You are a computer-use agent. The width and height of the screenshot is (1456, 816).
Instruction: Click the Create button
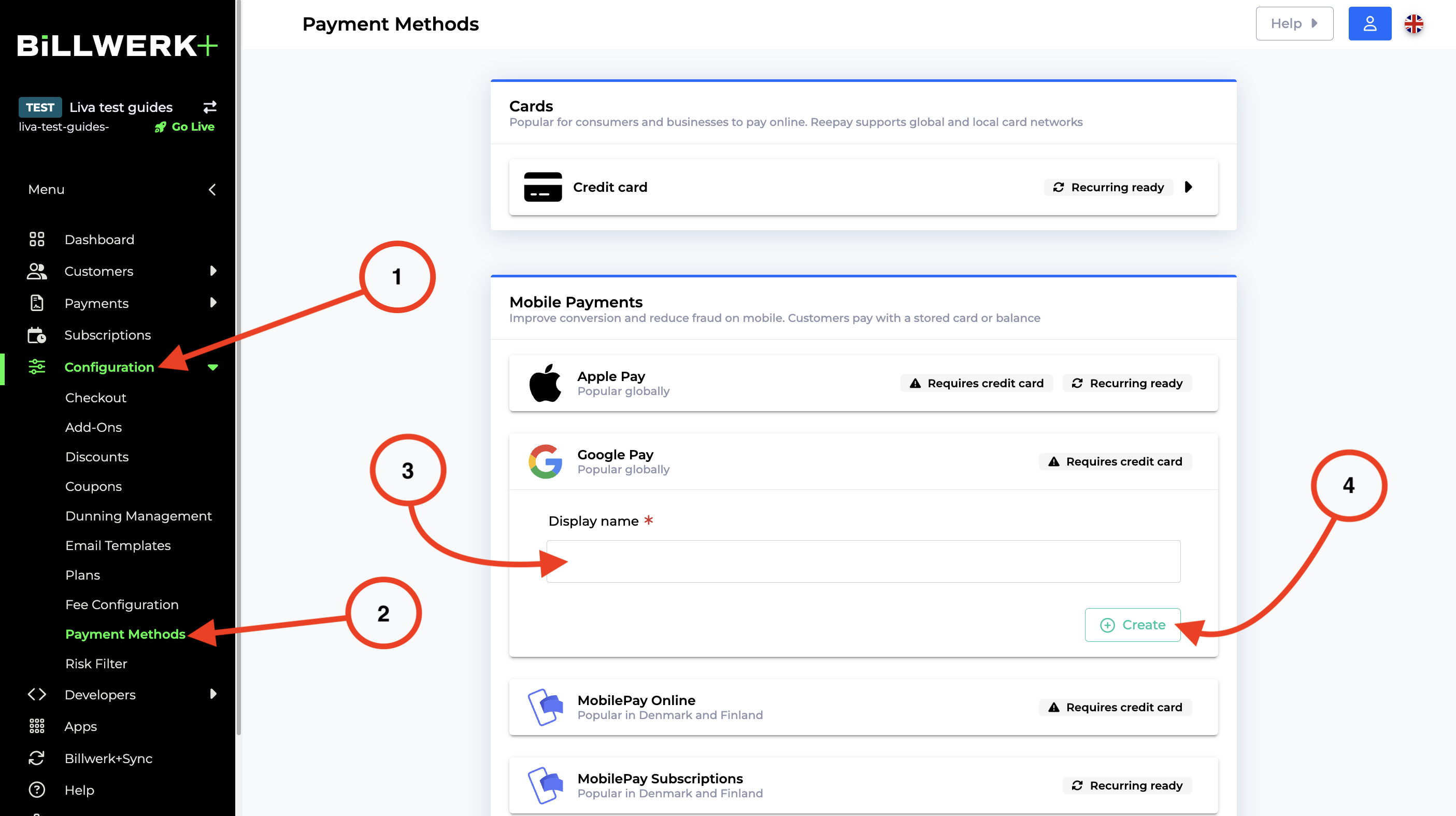tap(1132, 625)
